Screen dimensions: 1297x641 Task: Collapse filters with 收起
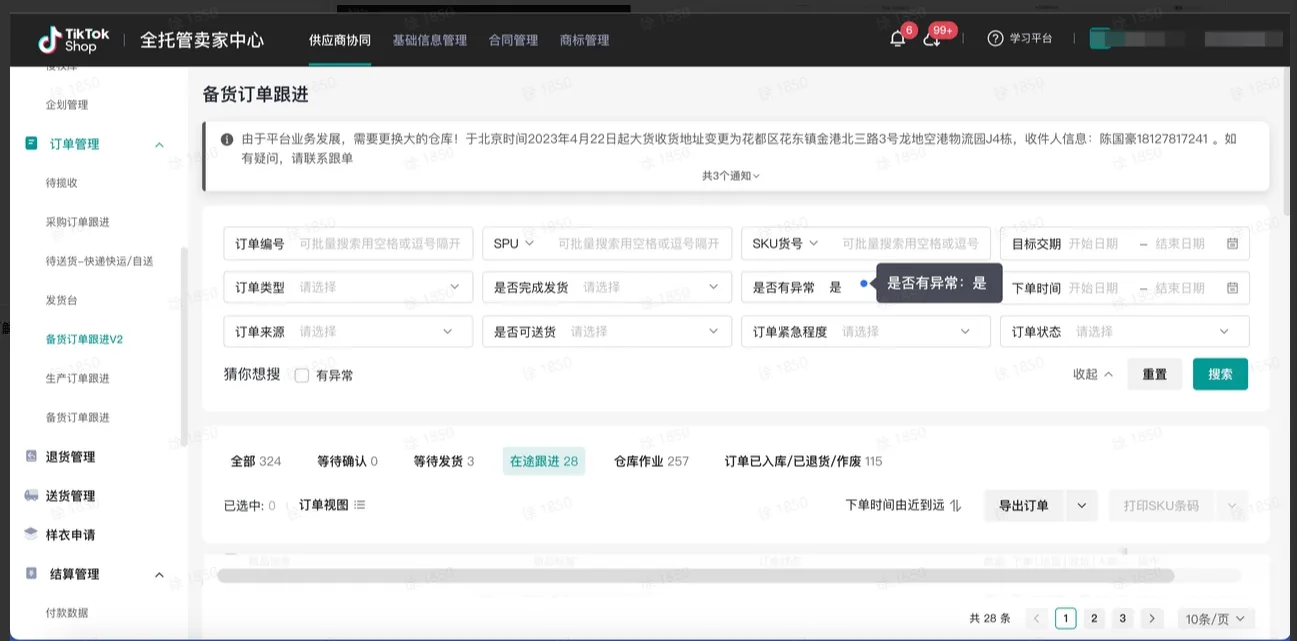[x=1093, y=374]
